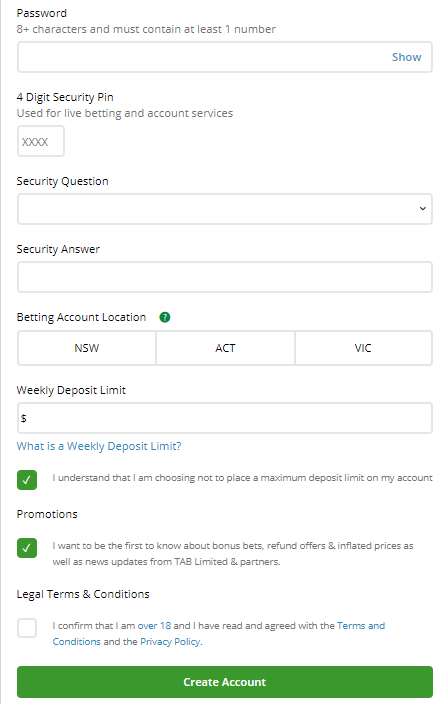448x704 pixels.
Task: Show the password text
Action: (x=406, y=57)
